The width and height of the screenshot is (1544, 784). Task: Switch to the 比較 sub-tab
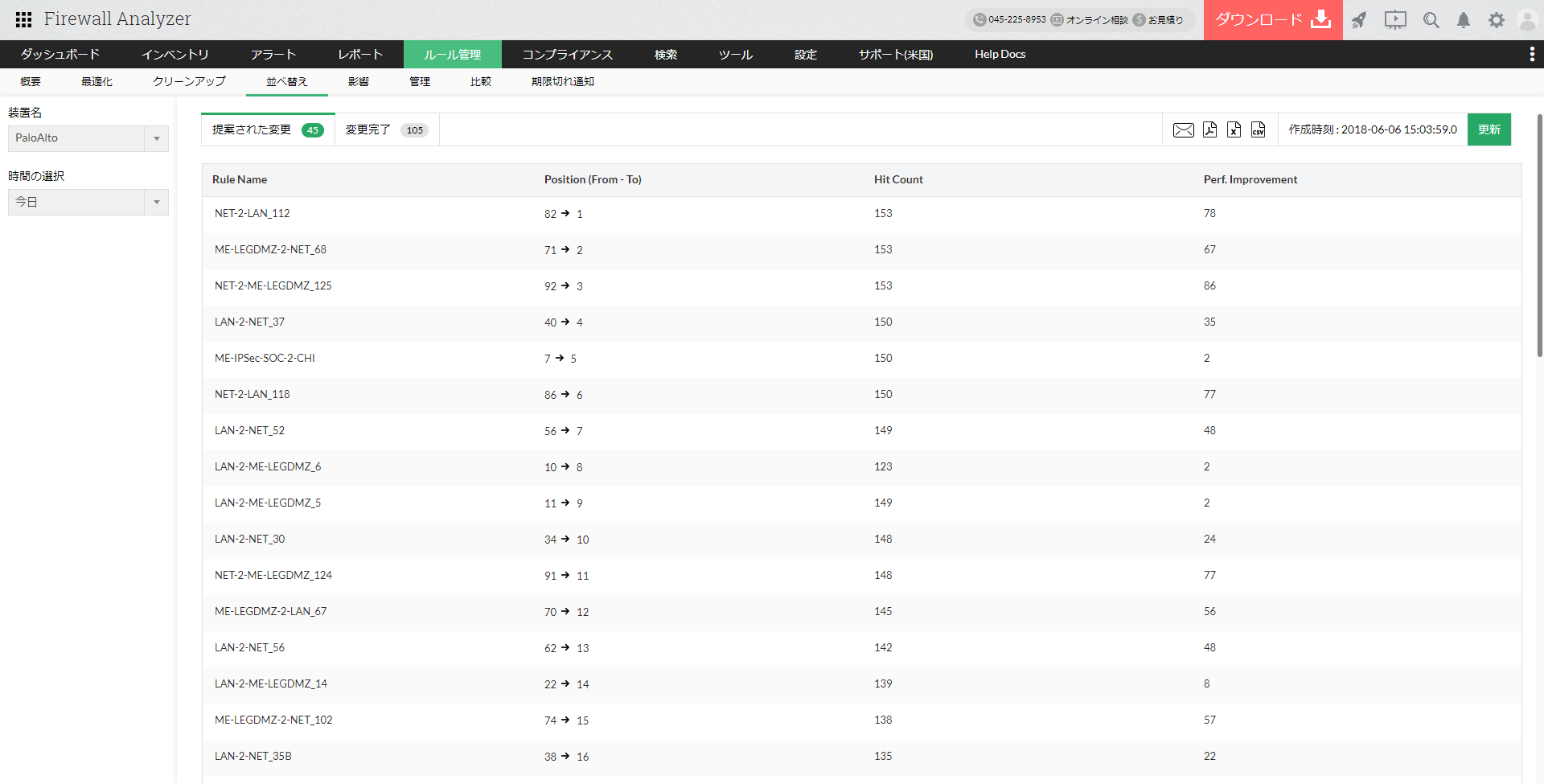tap(481, 81)
